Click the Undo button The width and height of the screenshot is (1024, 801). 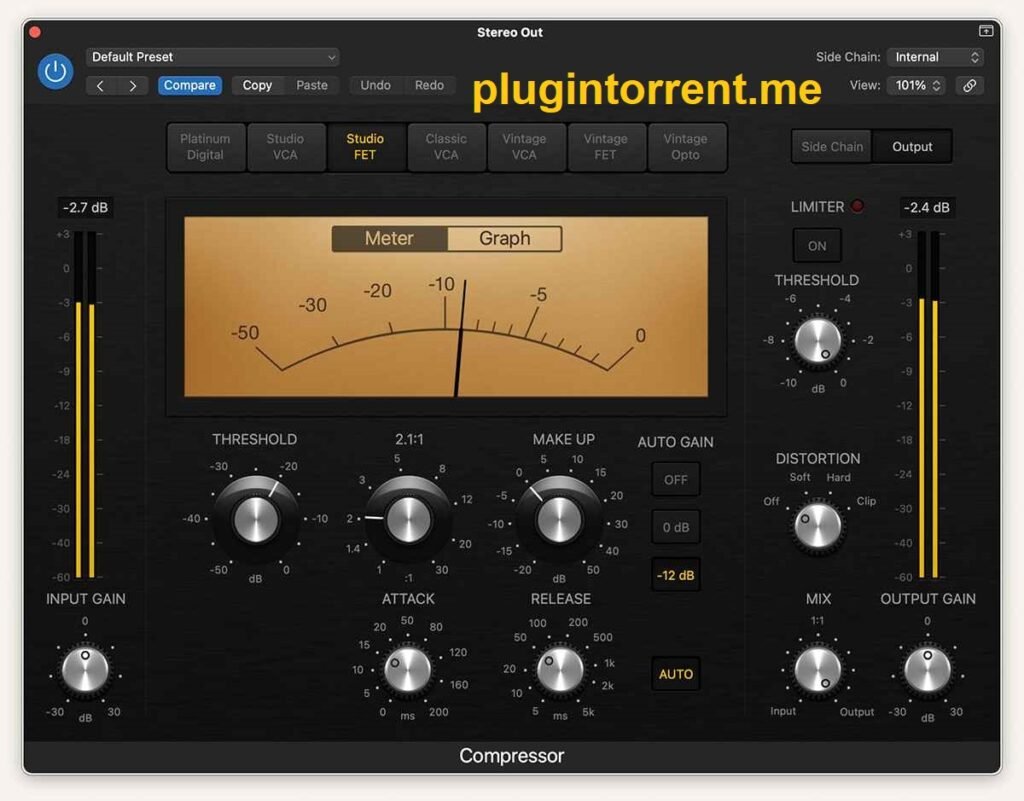click(x=376, y=86)
